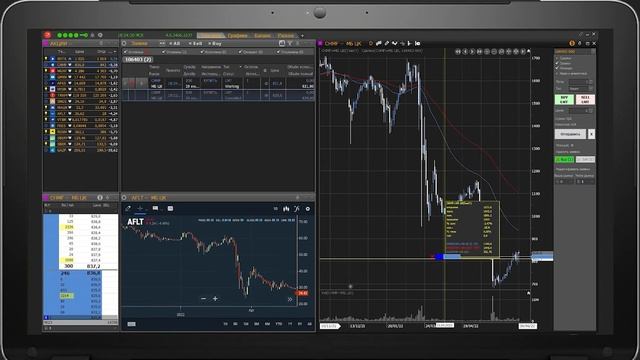Open the order type dropdown in order panel

[581, 89]
